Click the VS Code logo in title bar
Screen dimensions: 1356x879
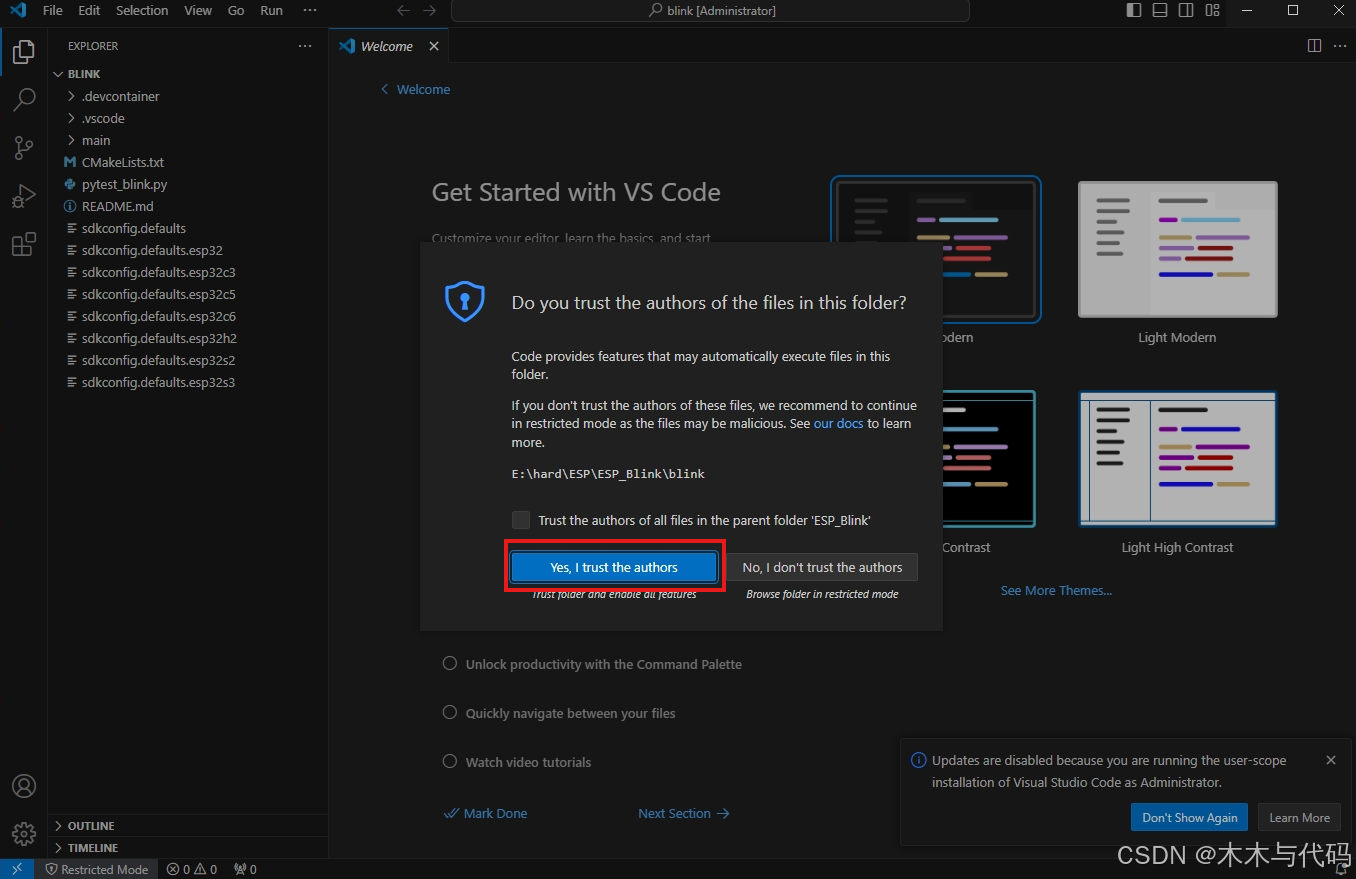tap(17, 10)
